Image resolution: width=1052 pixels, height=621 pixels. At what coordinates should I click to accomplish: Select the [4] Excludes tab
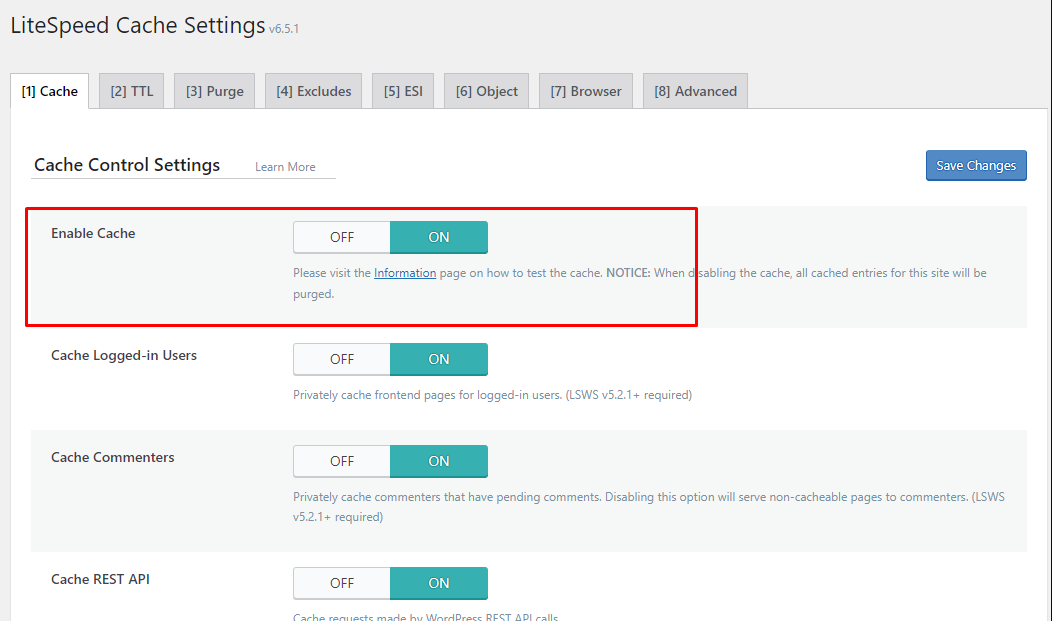pyautogui.click(x=313, y=91)
